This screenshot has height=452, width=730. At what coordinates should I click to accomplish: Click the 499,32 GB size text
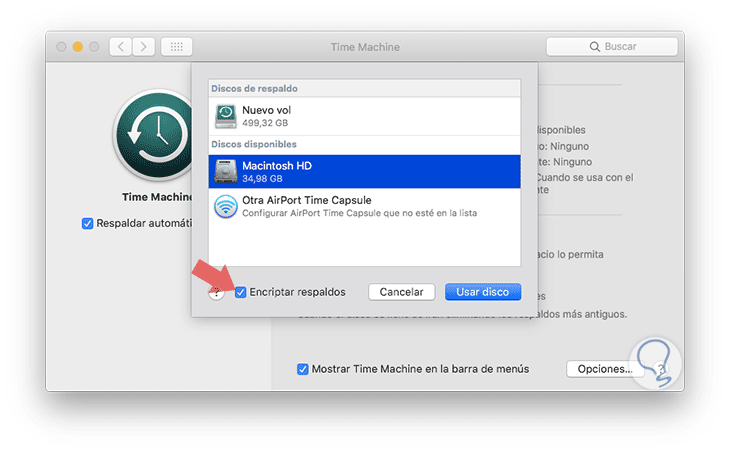pos(265,123)
